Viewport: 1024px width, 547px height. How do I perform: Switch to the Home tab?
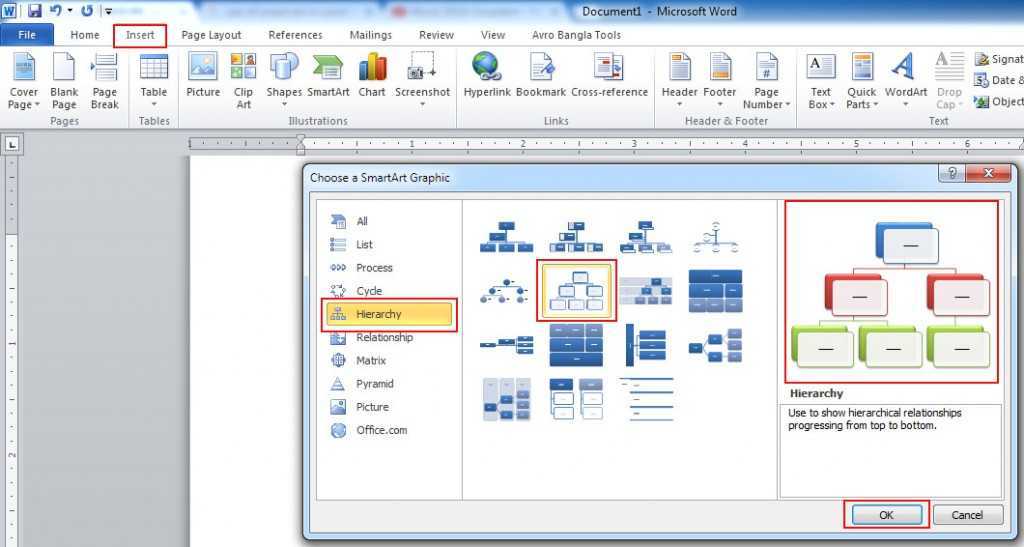[x=85, y=35]
